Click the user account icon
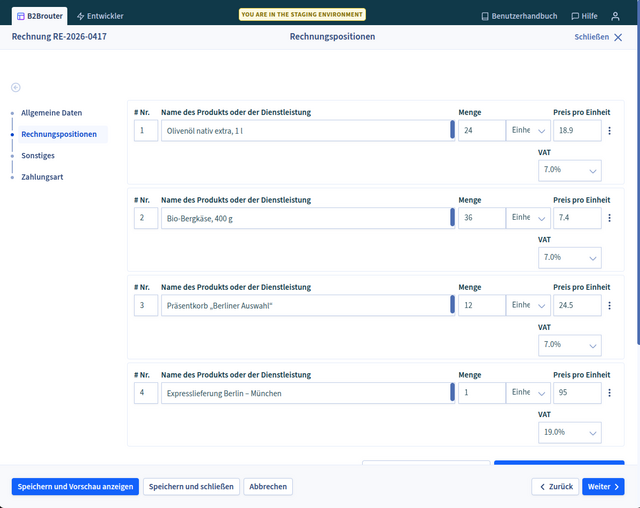The height and width of the screenshot is (508, 640). pos(615,16)
